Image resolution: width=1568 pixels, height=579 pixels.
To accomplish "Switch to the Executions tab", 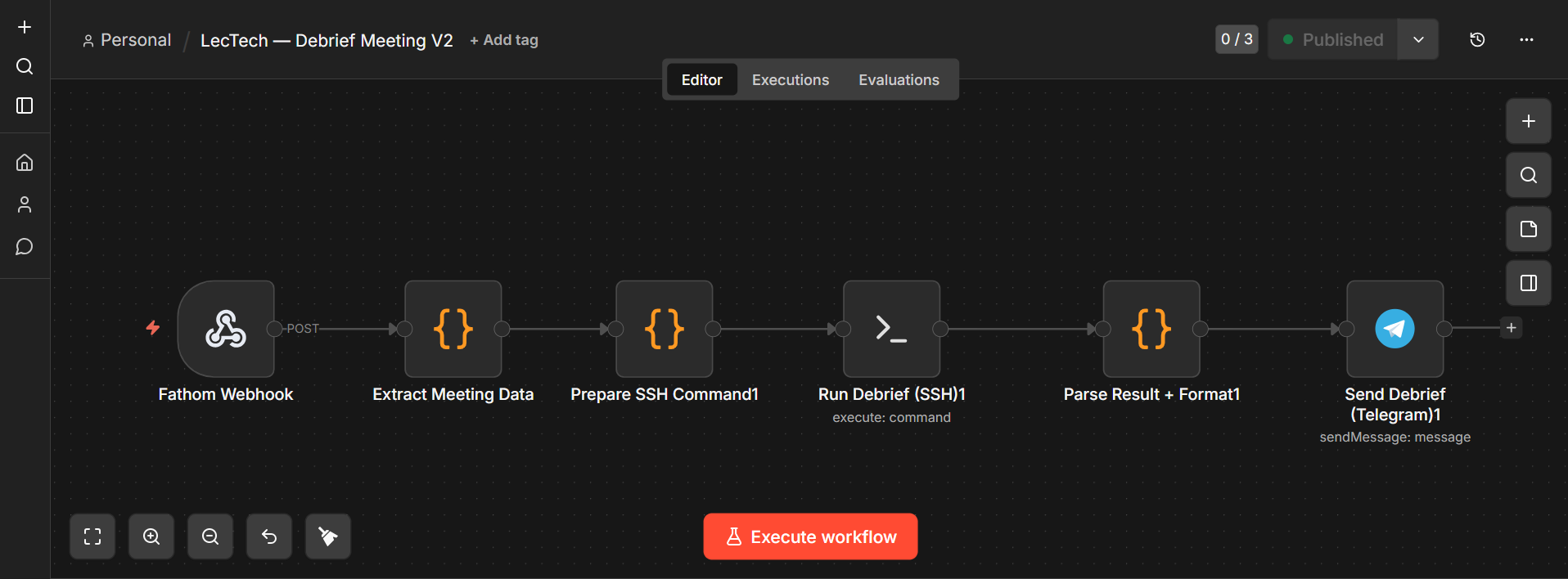I will 790,80.
